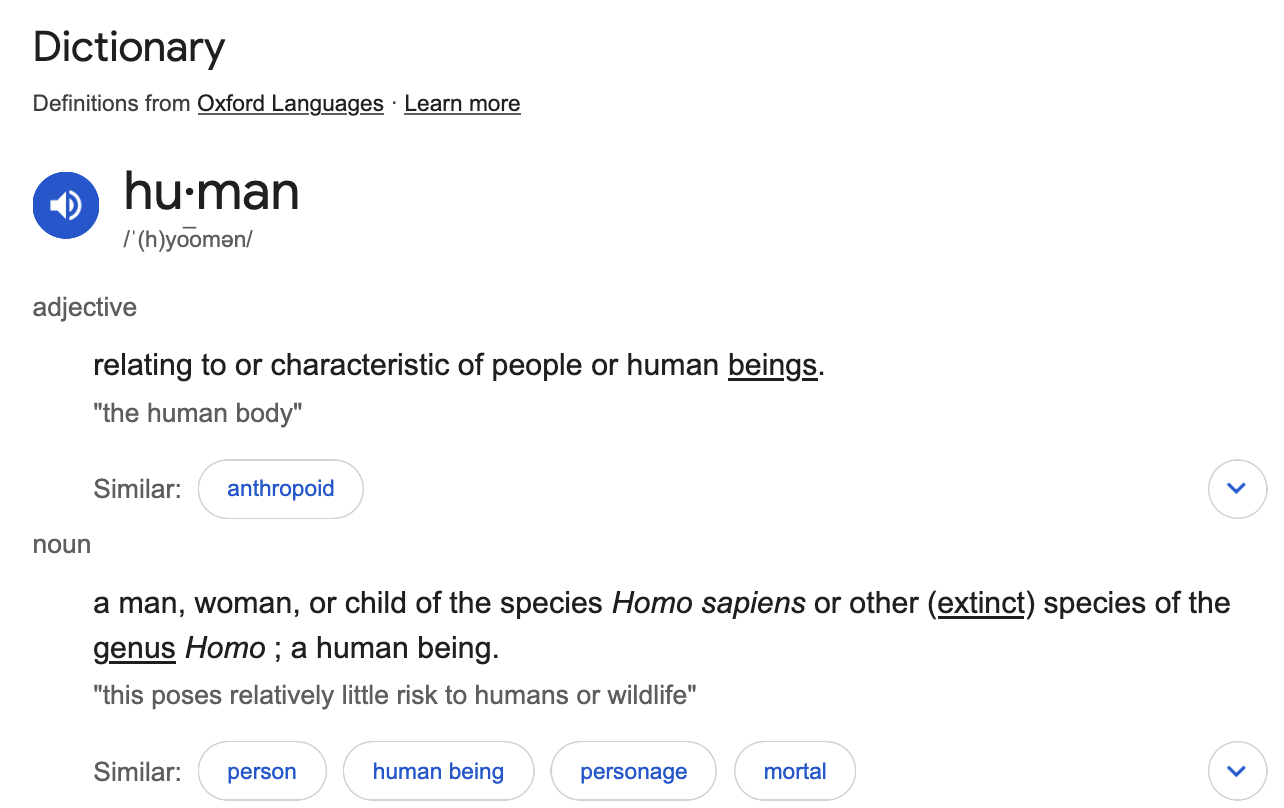Click the "mortal" synonym chip
Viewport: 1284px width, 808px height.
coord(795,771)
